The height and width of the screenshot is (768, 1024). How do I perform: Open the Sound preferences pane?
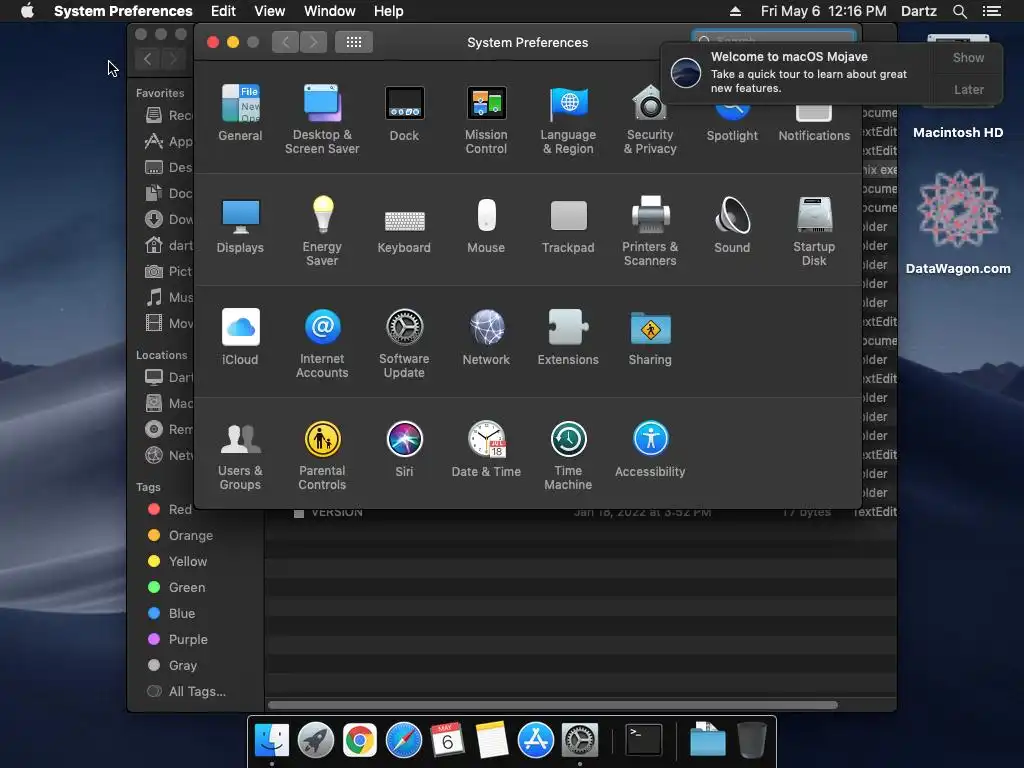click(x=732, y=225)
